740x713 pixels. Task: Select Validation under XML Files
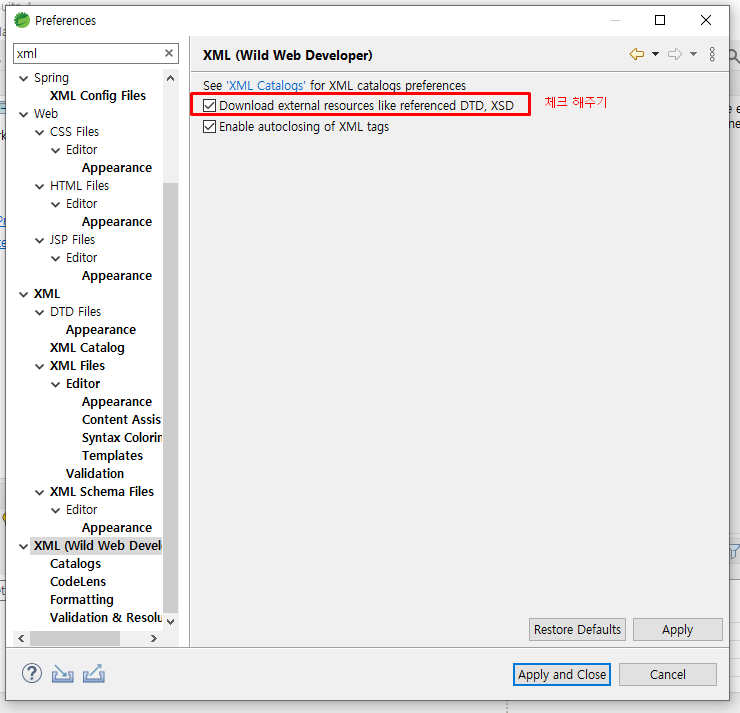coord(95,473)
